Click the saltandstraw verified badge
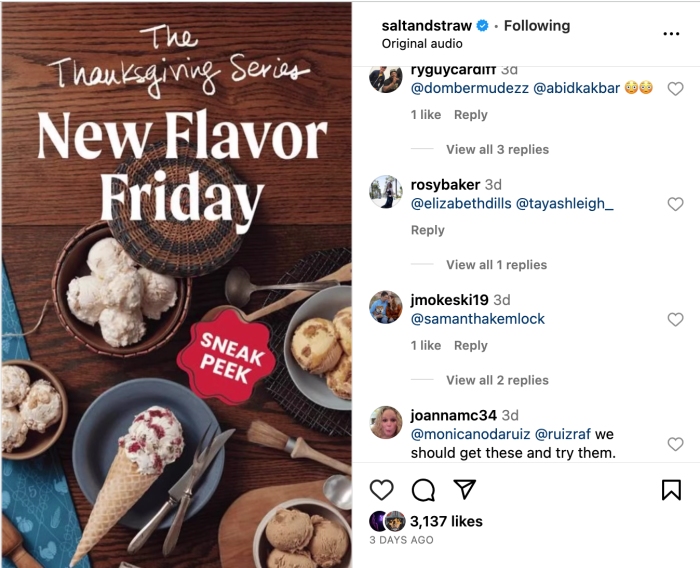The height and width of the screenshot is (568, 700). click(482, 26)
